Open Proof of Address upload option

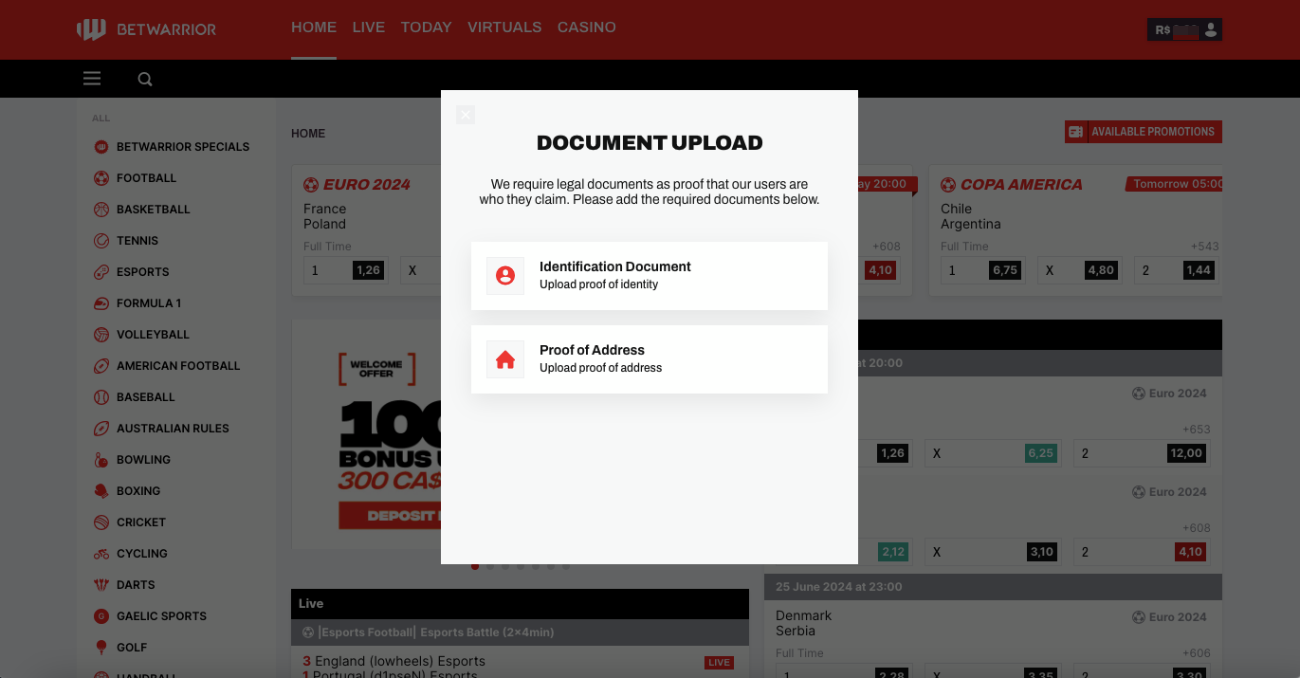[x=649, y=359]
